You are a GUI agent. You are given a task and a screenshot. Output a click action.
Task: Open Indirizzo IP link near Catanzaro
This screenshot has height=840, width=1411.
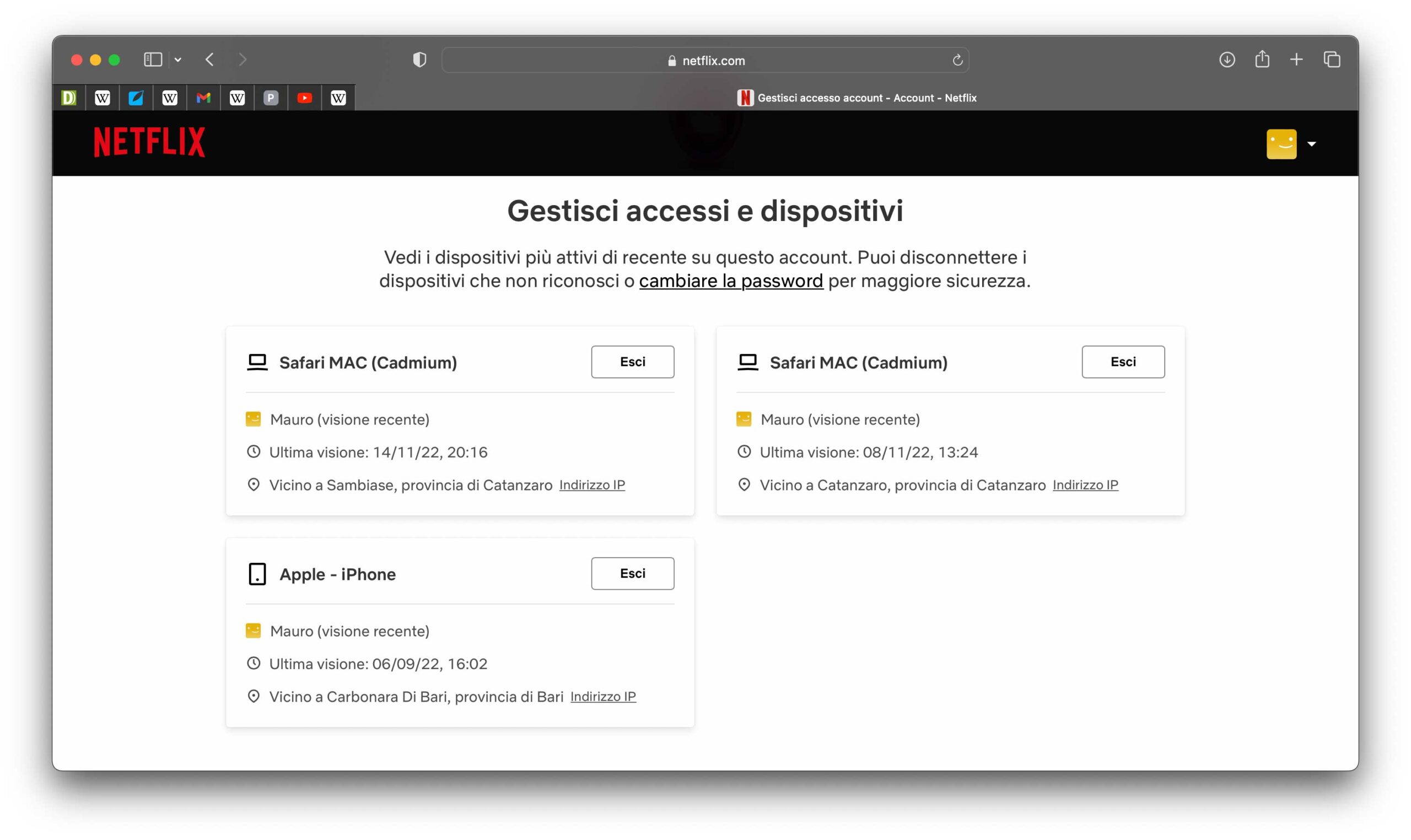(1085, 485)
